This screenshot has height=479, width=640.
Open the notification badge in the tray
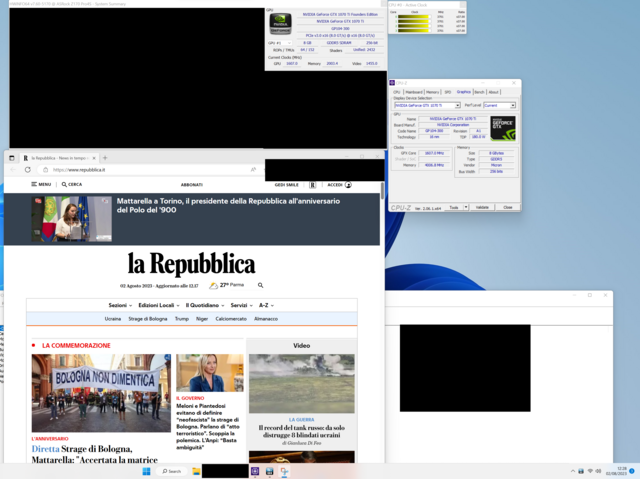(632, 471)
